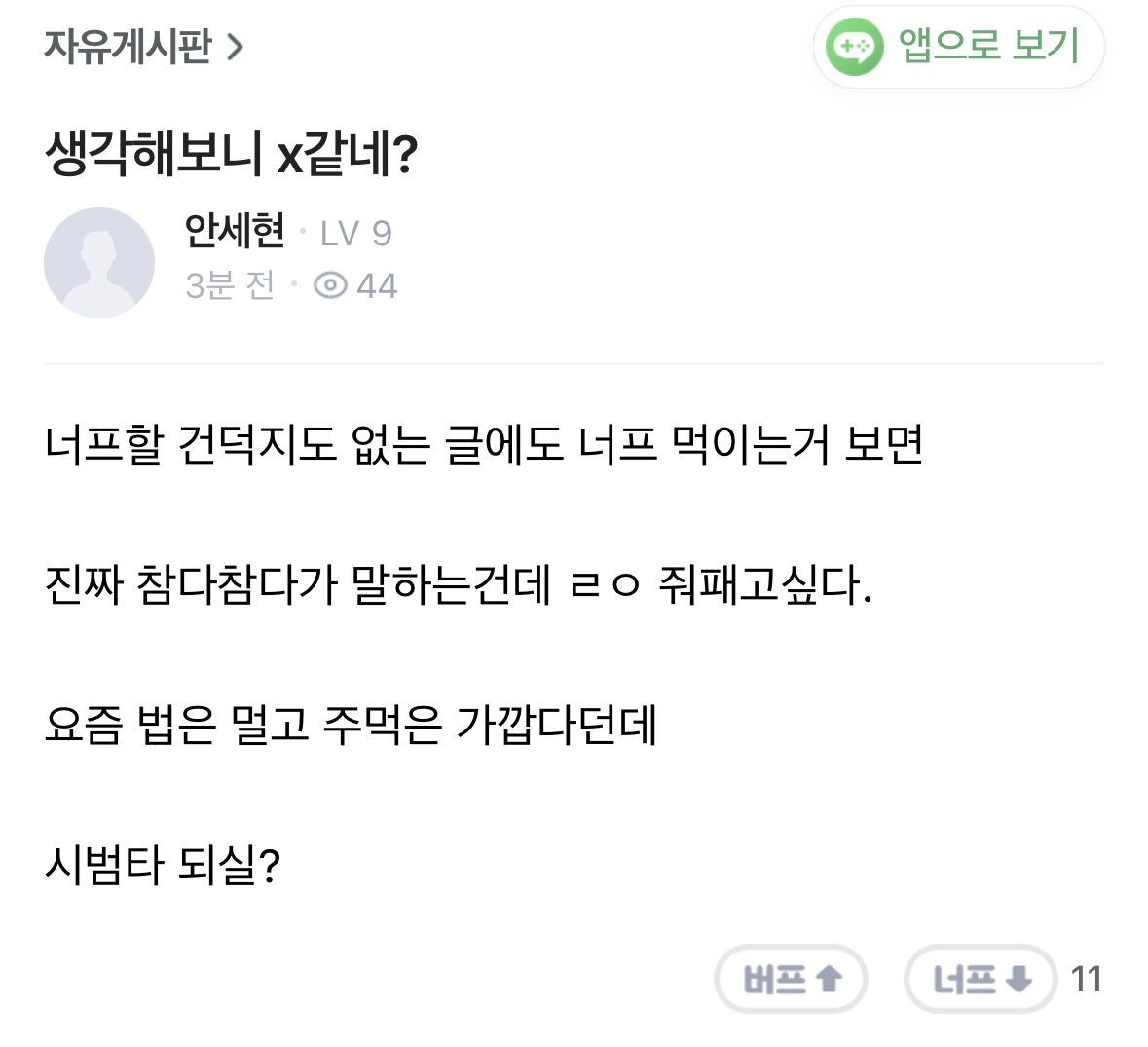Open the profile of user 안세현
This screenshot has height=1047, width=1148.
[235, 232]
